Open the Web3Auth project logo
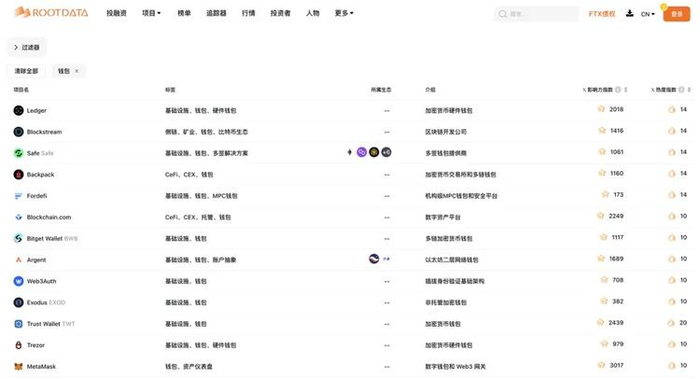 [x=18, y=281]
